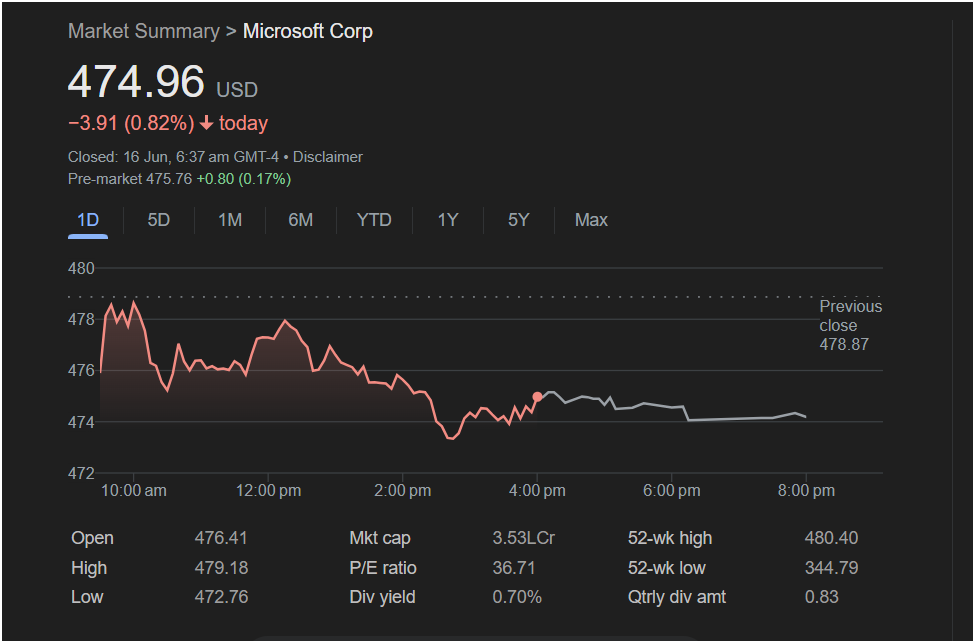This screenshot has height=643, width=975.
Task: Click the −3.91 (0.82%) change value
Action: tap(131, 123)
